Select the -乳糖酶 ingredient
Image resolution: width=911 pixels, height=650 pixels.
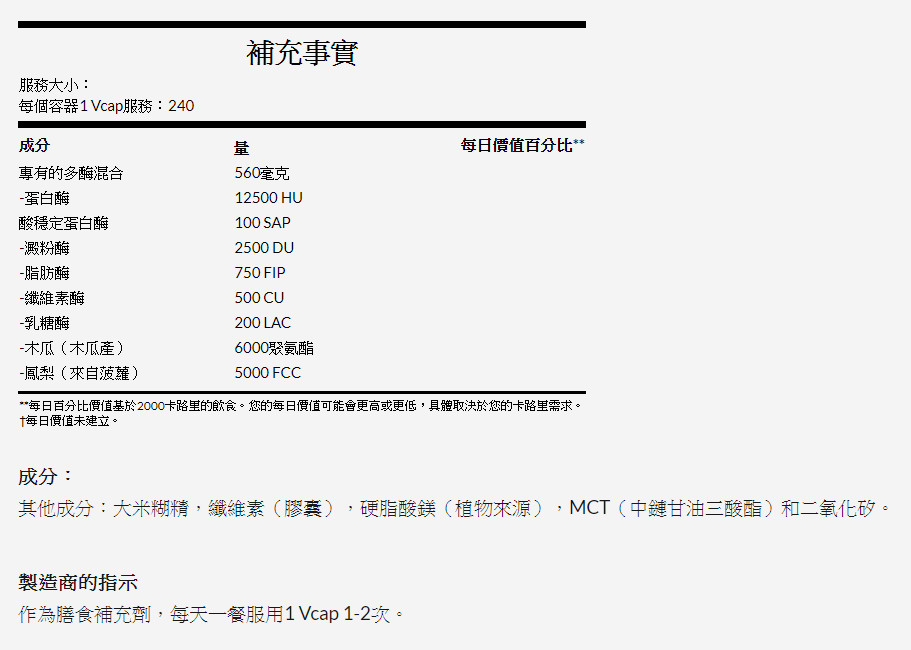pos(44,323)
